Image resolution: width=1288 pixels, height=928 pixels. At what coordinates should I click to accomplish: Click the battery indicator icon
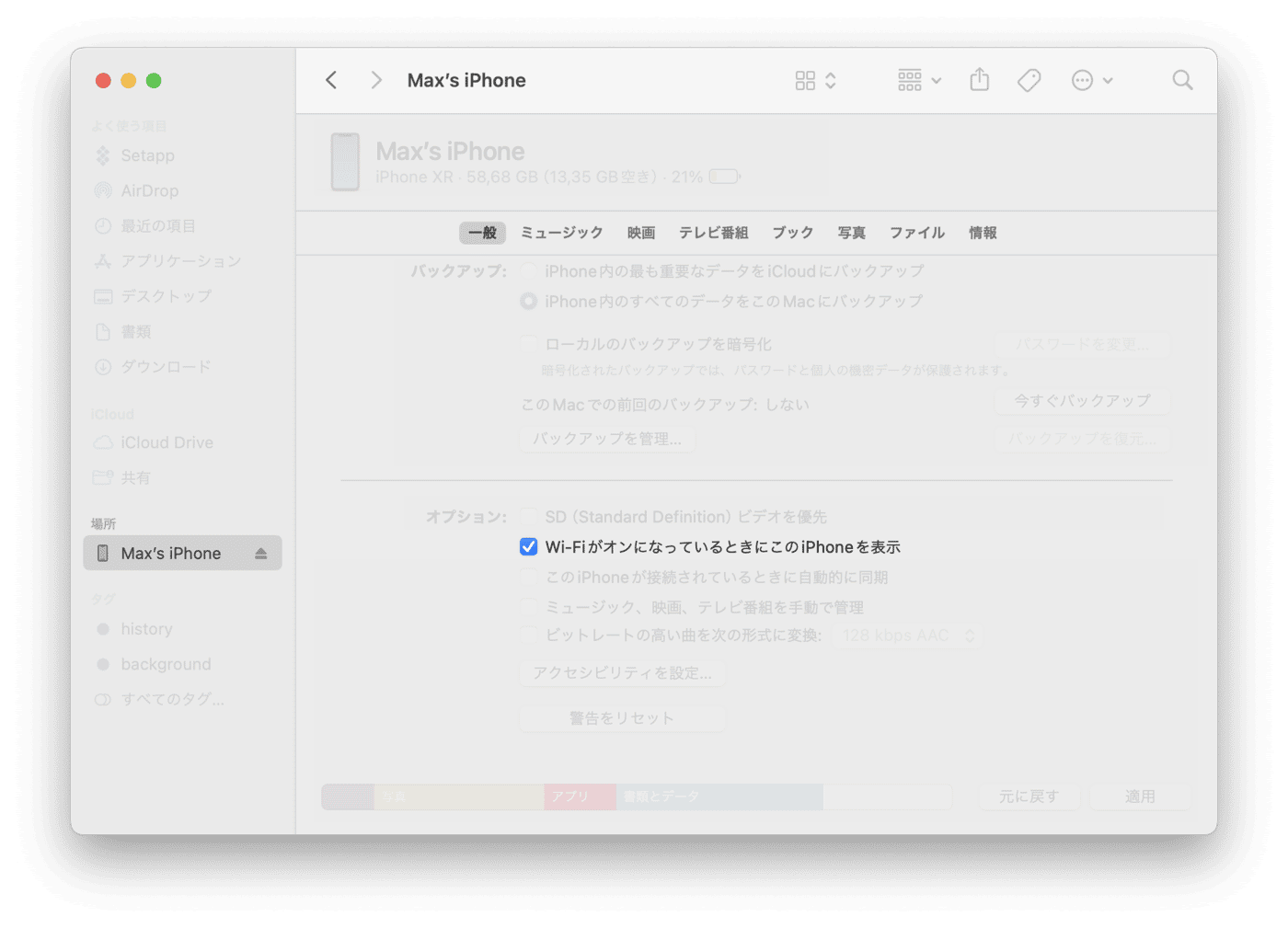click(x=725, y=177)
